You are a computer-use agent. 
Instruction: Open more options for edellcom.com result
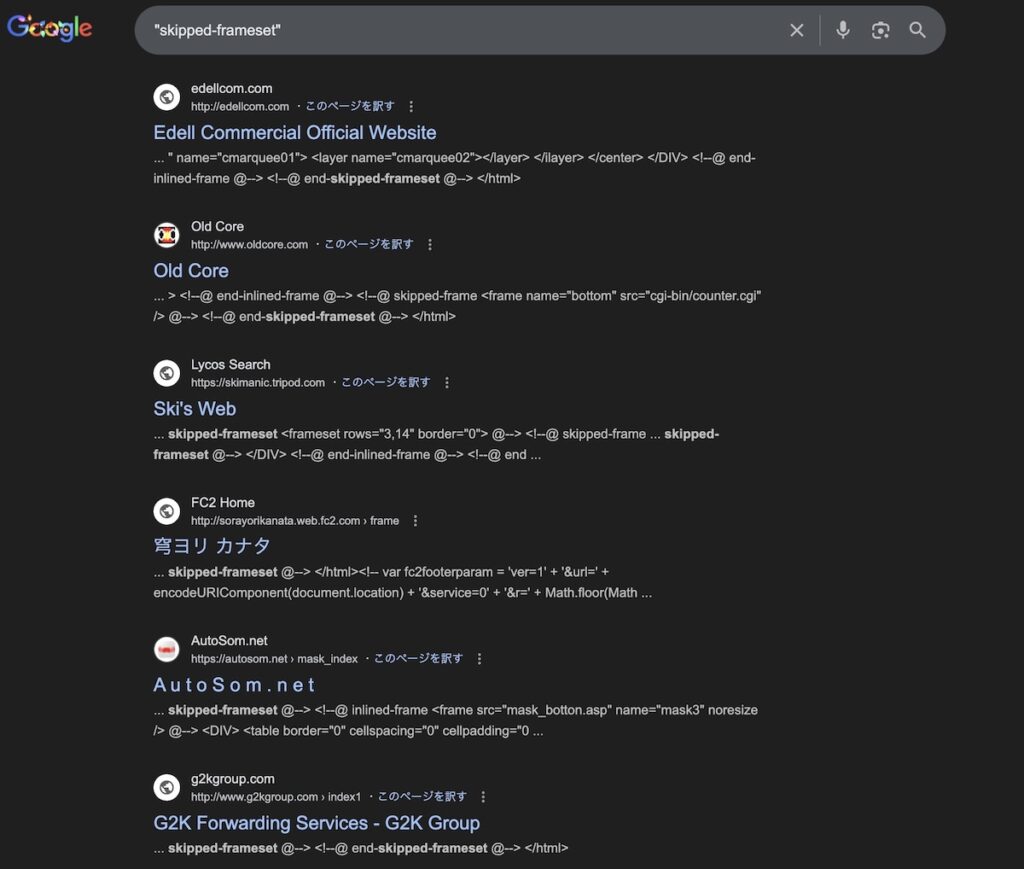[411, 106]
